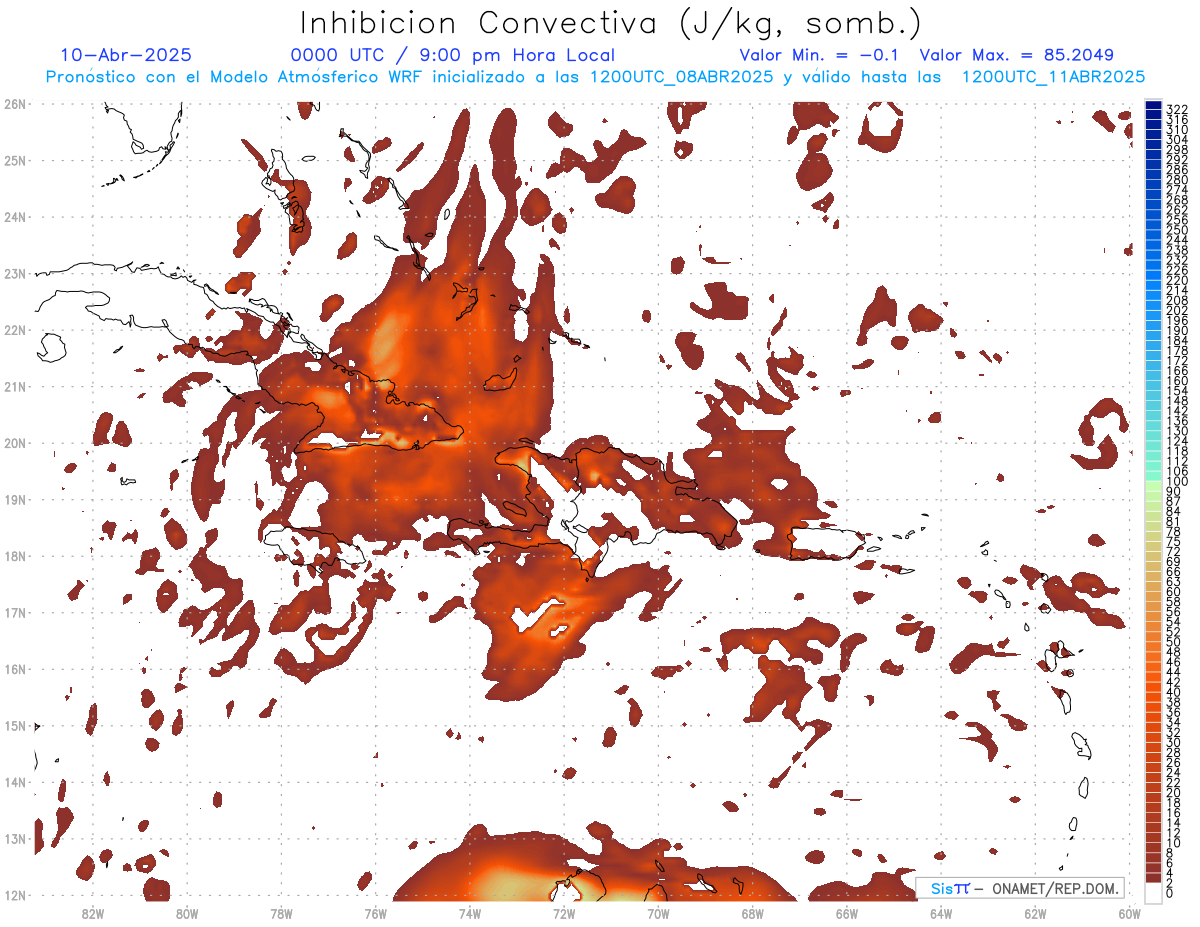Click the '14N' latitude label
The height and width of the screenshot is (927, 1200).
tap(15, 782)
